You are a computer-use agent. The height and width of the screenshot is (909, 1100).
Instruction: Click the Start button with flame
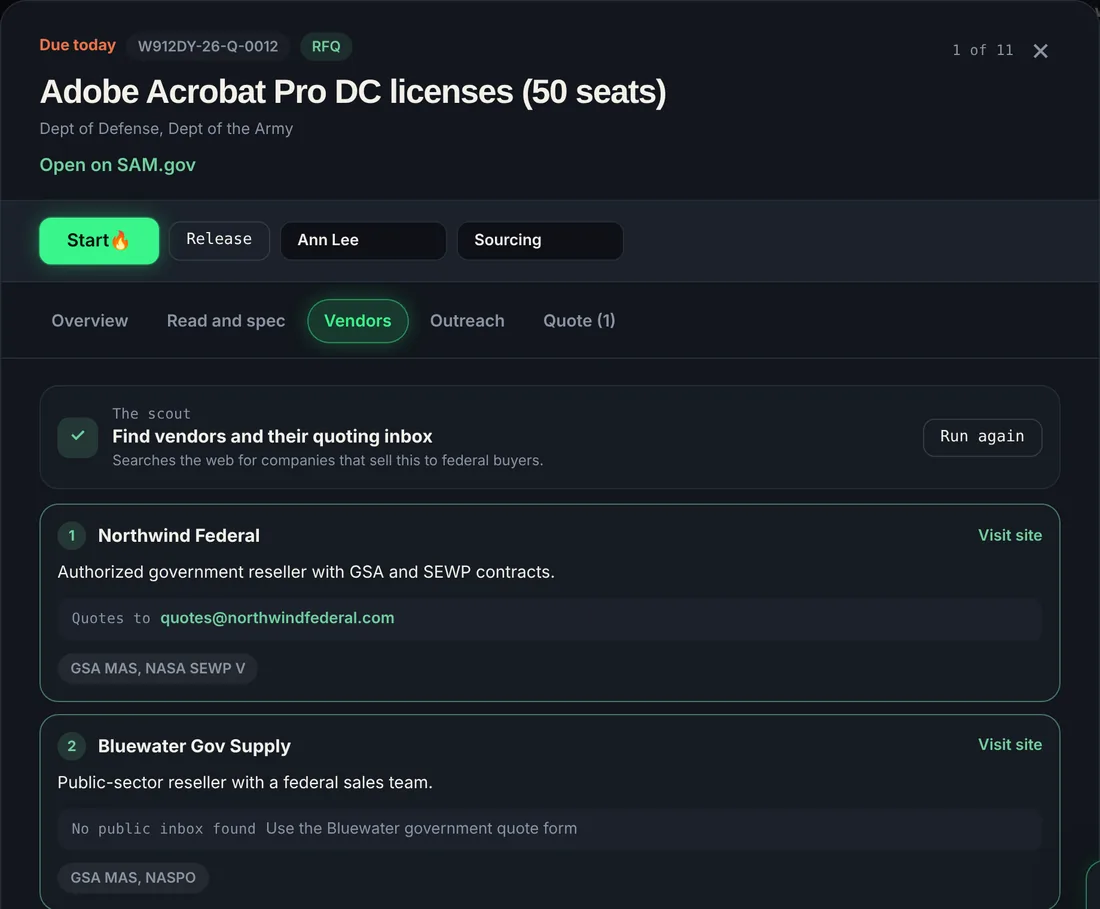tap(99, 241)
